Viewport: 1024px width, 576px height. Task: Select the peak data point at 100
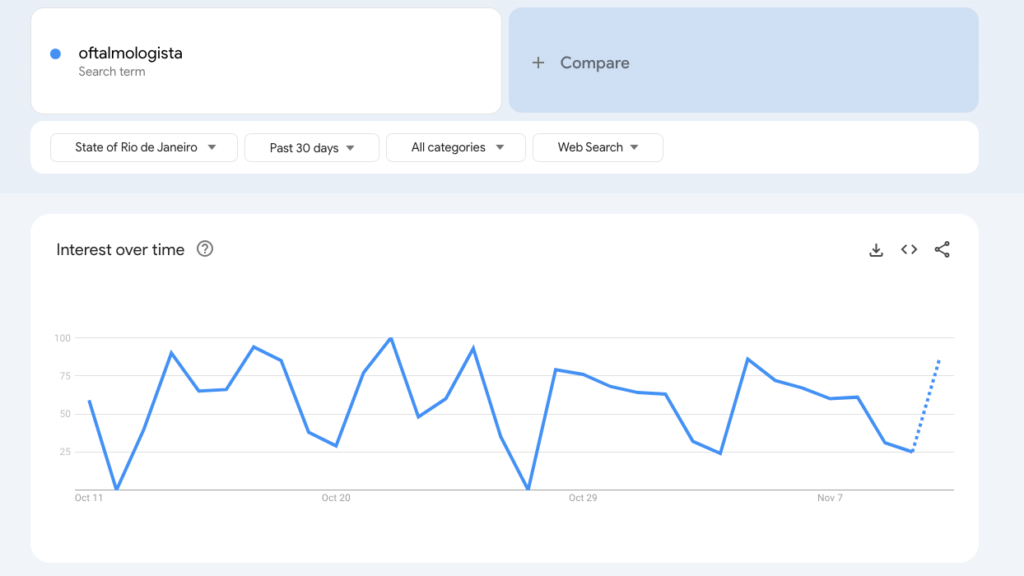tap(391, 338)
